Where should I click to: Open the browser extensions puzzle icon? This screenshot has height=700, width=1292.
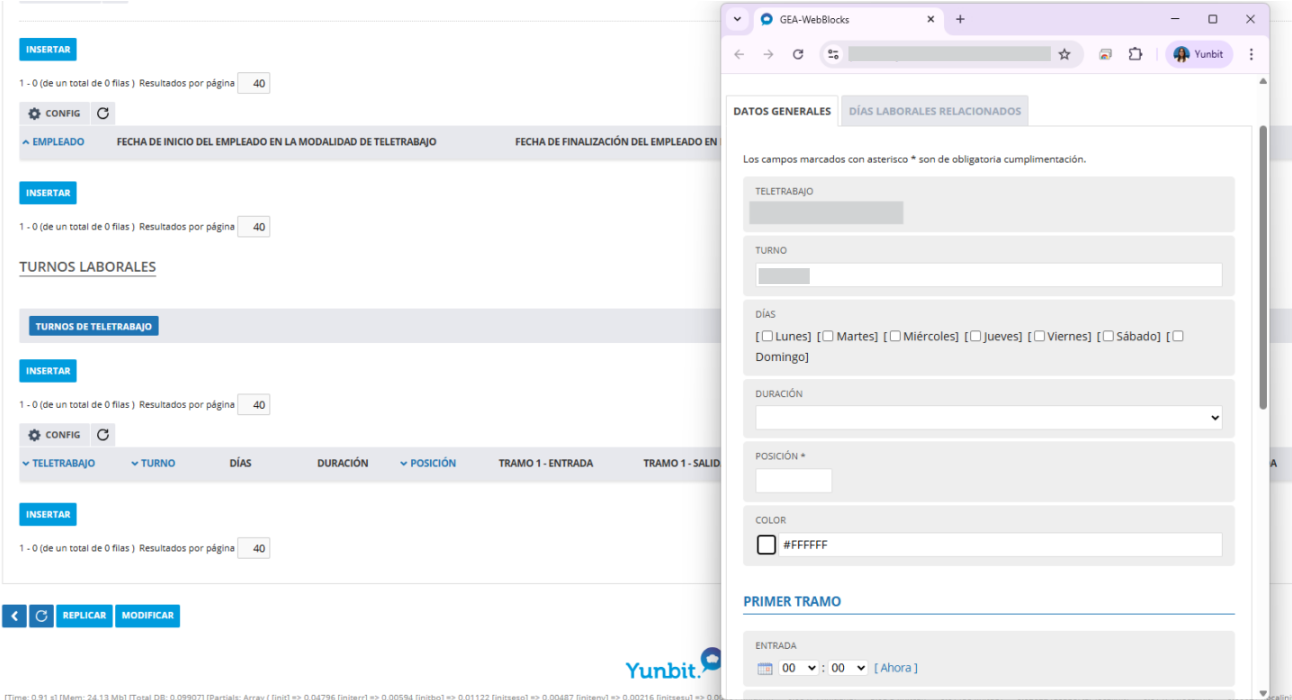click(1135, 55)
